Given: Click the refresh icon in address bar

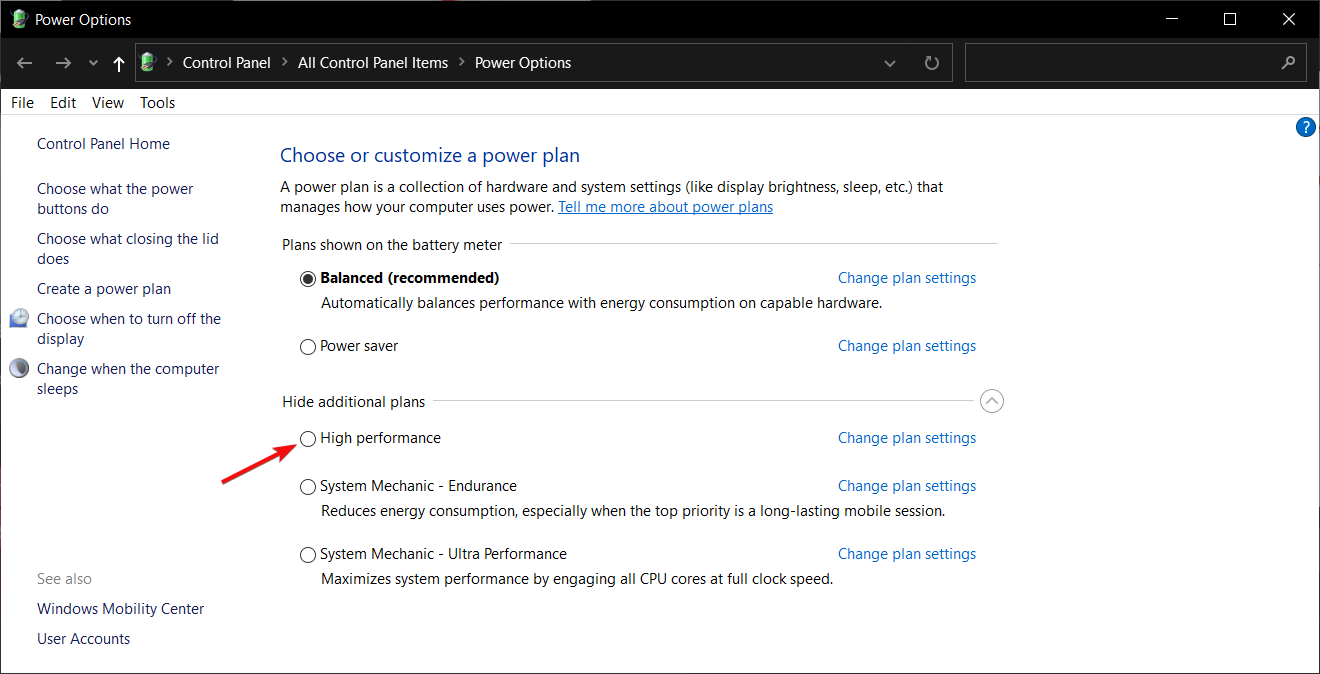Looking at the screenshot, I should [x=932, y=63].
